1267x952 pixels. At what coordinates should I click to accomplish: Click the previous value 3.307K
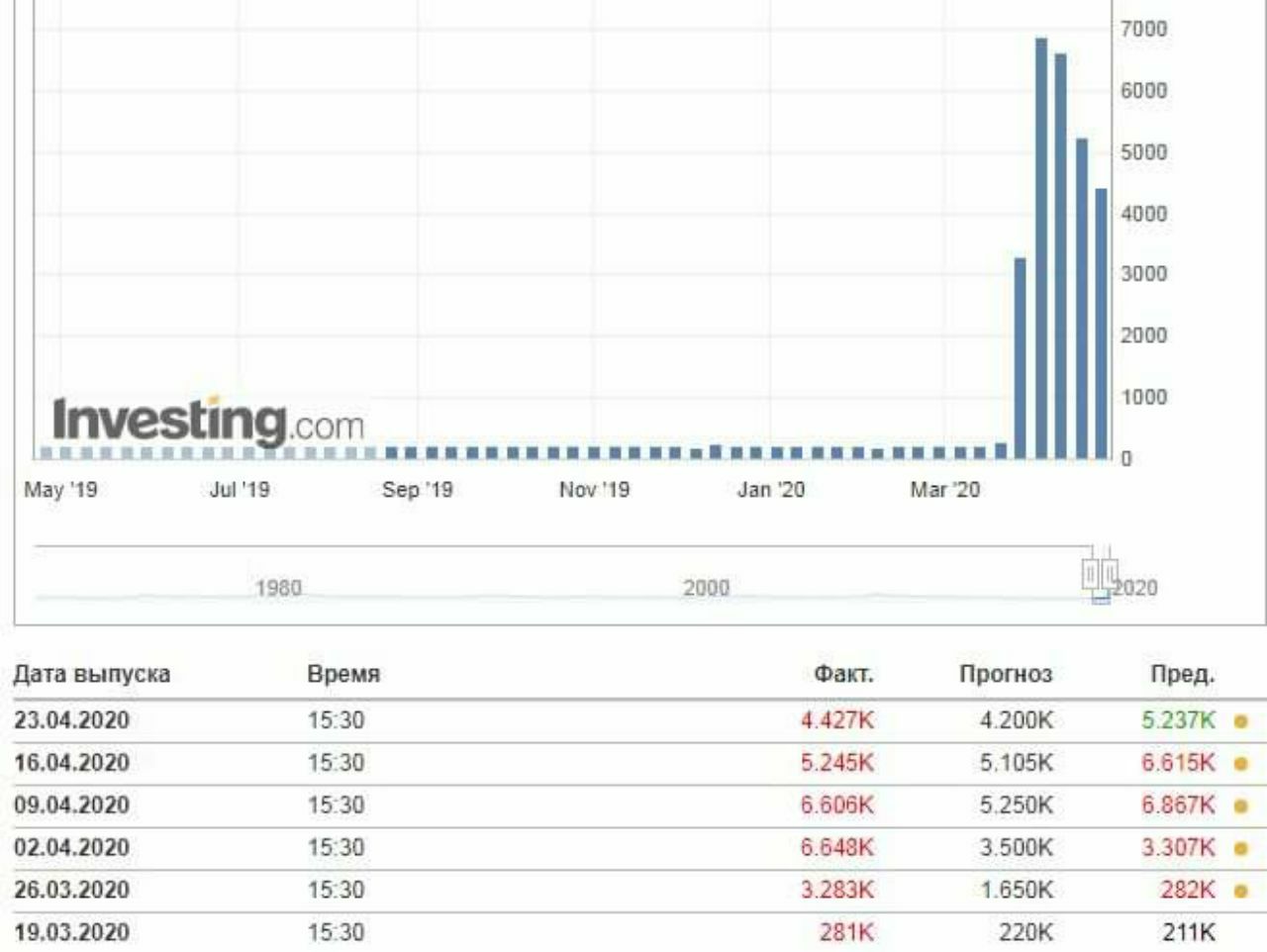(x=1178, y=848)
